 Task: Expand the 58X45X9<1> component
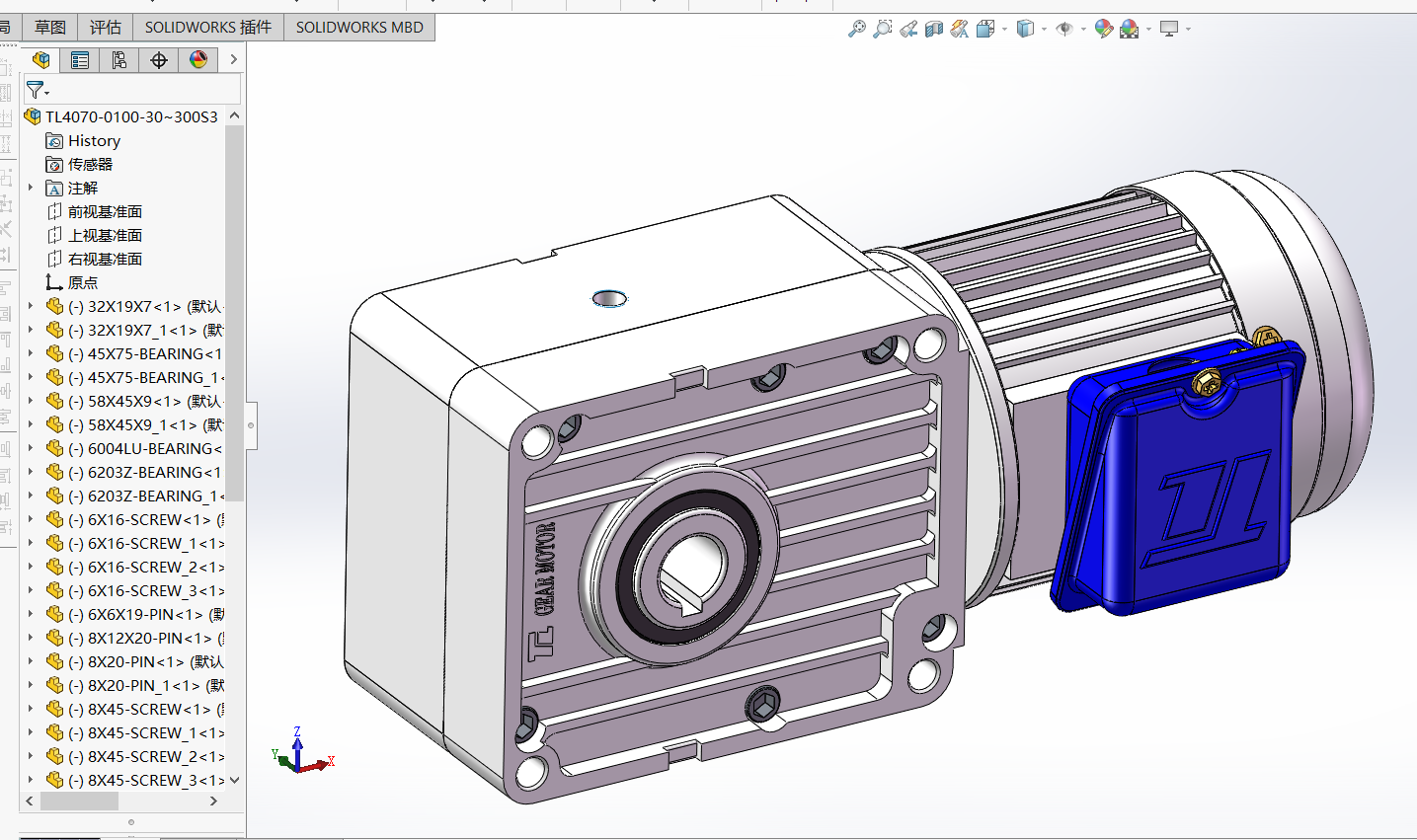pos(31,401)
